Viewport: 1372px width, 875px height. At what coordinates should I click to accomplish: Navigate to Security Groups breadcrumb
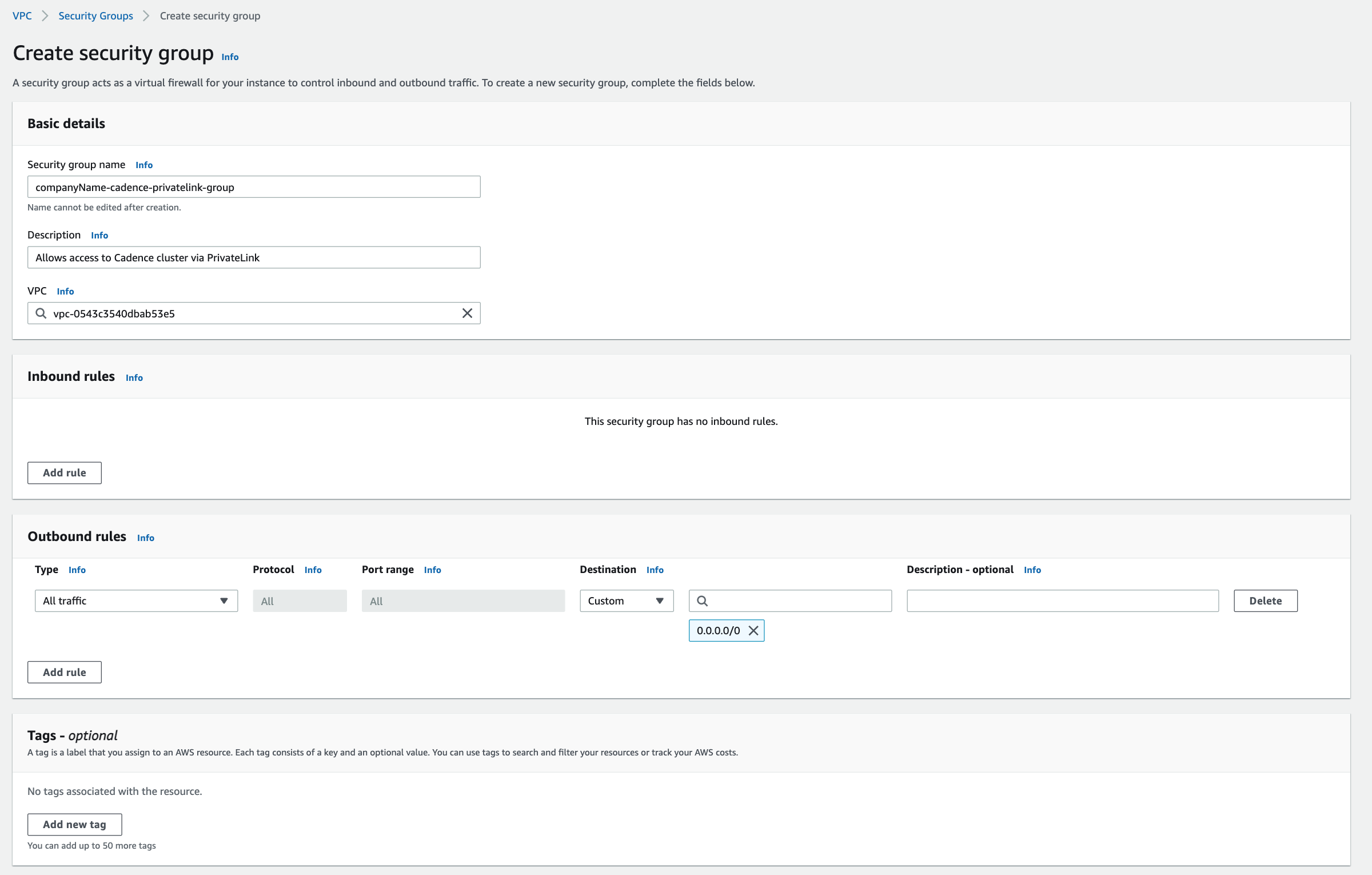click(x=95, y=16)
